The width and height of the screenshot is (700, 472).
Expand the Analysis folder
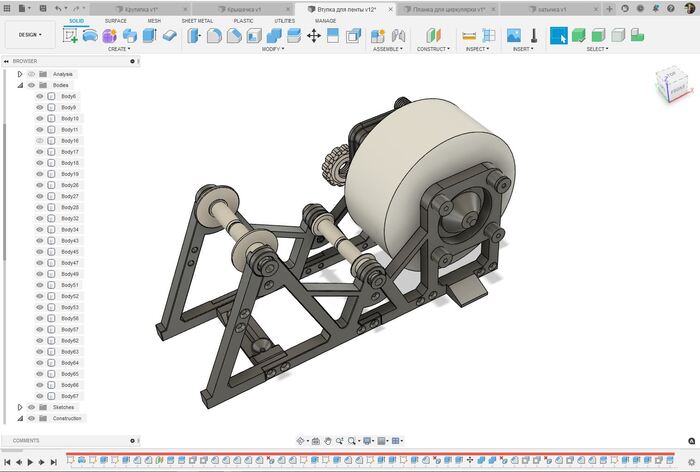click(20, 74)
